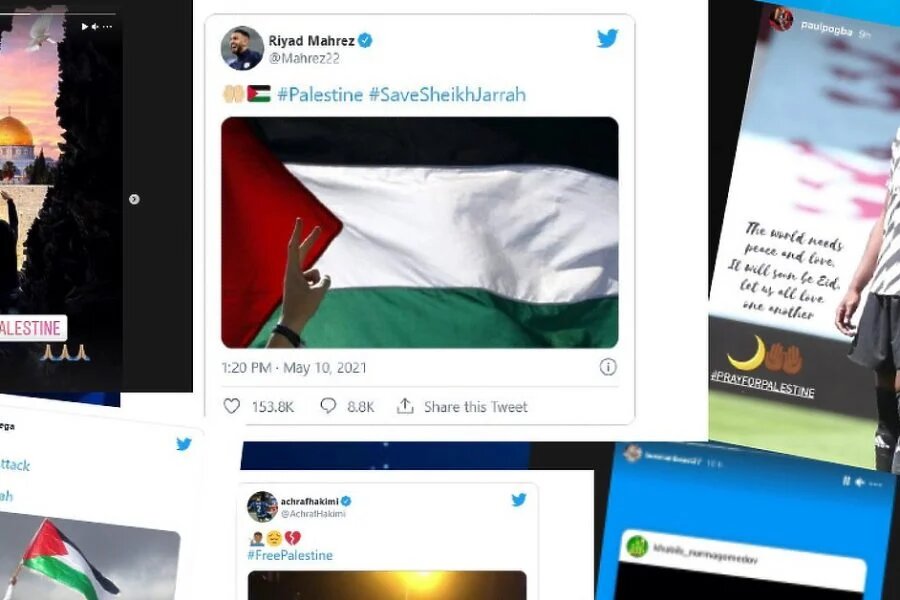Screen dimensions: 900x600
Task: Click the Twitter bird logo in Riyad Mahrez's tweet
Action: [607, 38]
